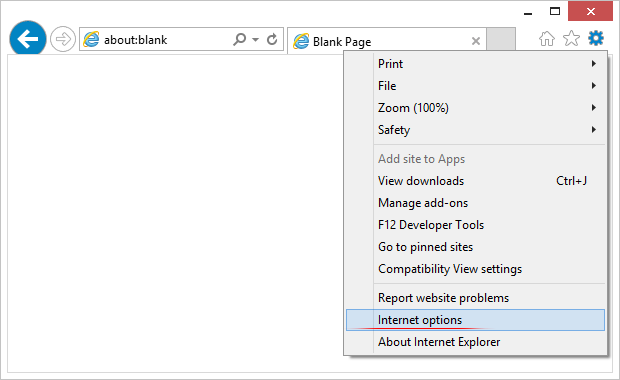Click the Internet Explorer icon in address bar
The width and height of the screenshot is (620, 380).
pyautogui.click(x=91, y=40)
